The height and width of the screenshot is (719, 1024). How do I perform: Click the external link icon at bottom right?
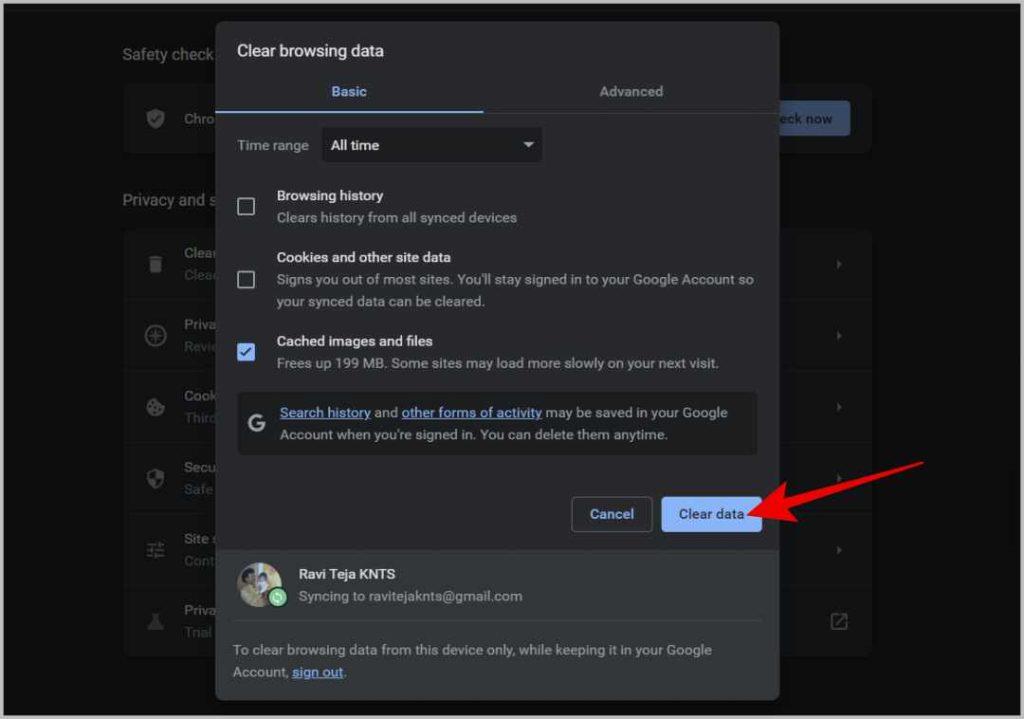(839, 621)
